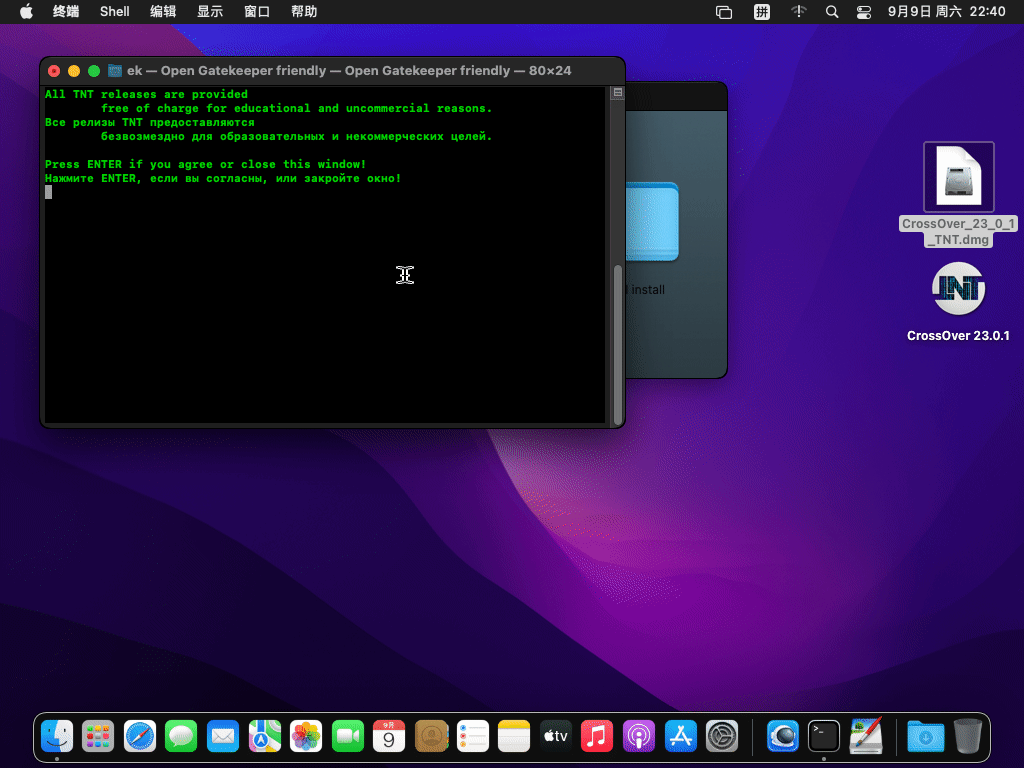The width and height of the screenshot is (1024, 768).
Task: Launch Safari from the Dock
Action: click(140, 737)
